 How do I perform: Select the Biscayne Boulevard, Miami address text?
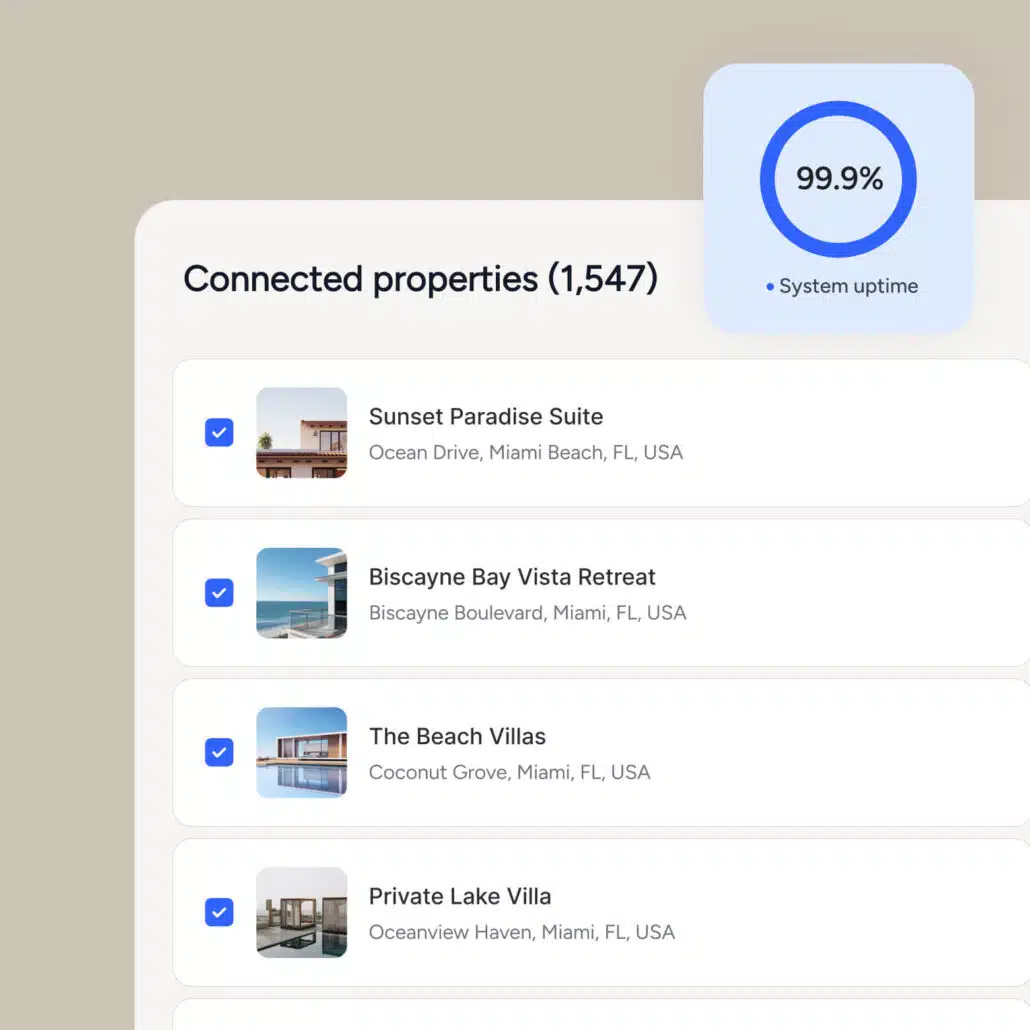pyautogui.click(x=527, y=613)
